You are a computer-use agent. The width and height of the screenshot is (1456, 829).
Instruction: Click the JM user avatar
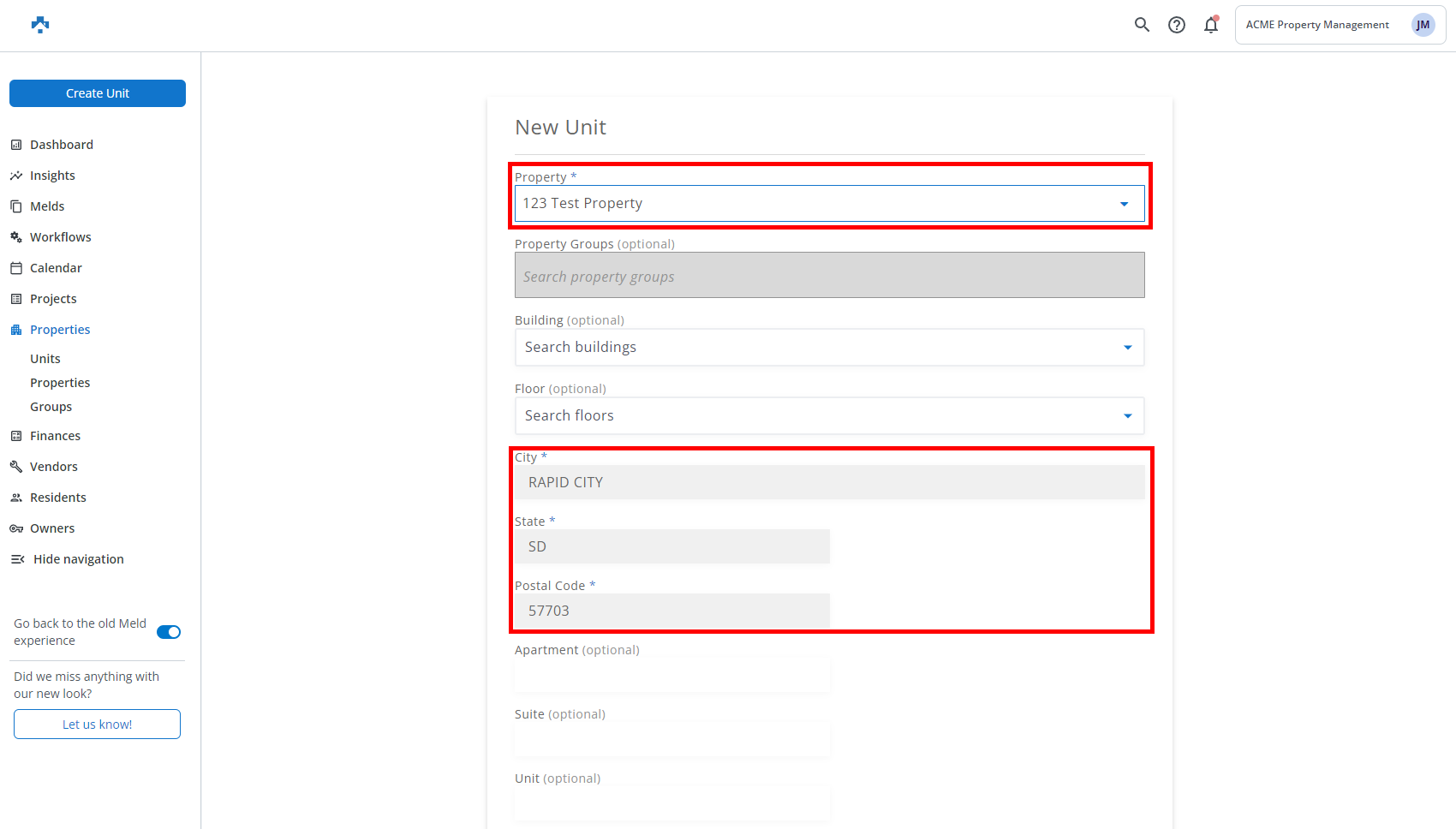[1423, 25]
